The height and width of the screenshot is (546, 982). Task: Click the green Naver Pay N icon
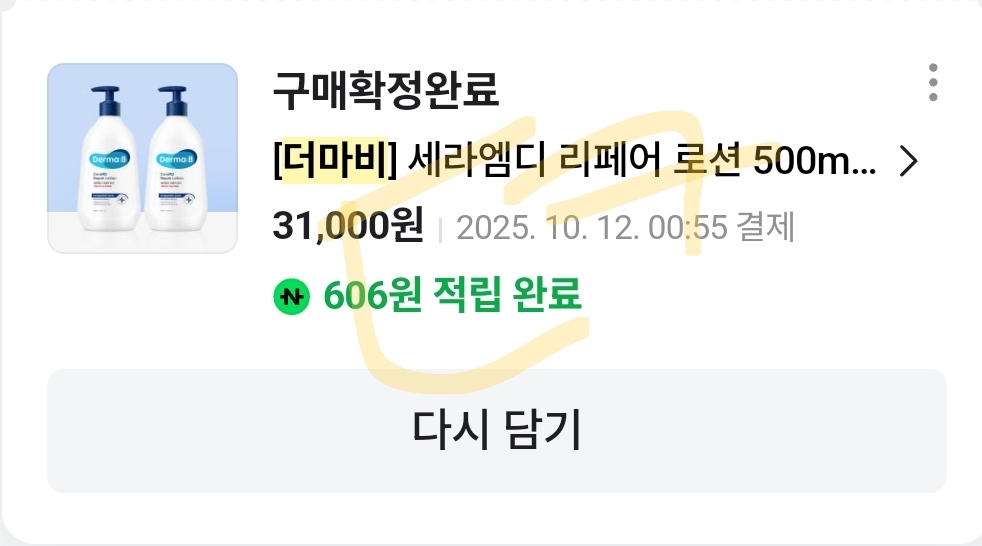point(291,296)
